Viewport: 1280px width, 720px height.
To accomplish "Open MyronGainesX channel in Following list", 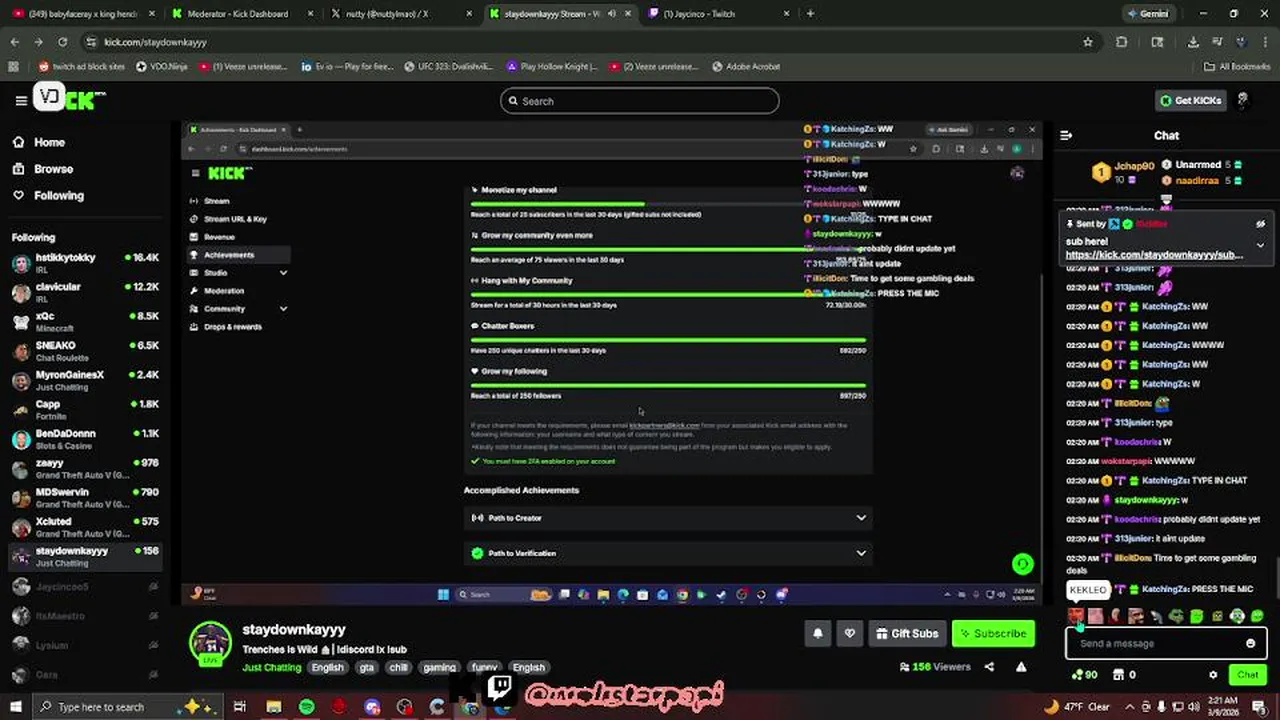I will (85, 380).
